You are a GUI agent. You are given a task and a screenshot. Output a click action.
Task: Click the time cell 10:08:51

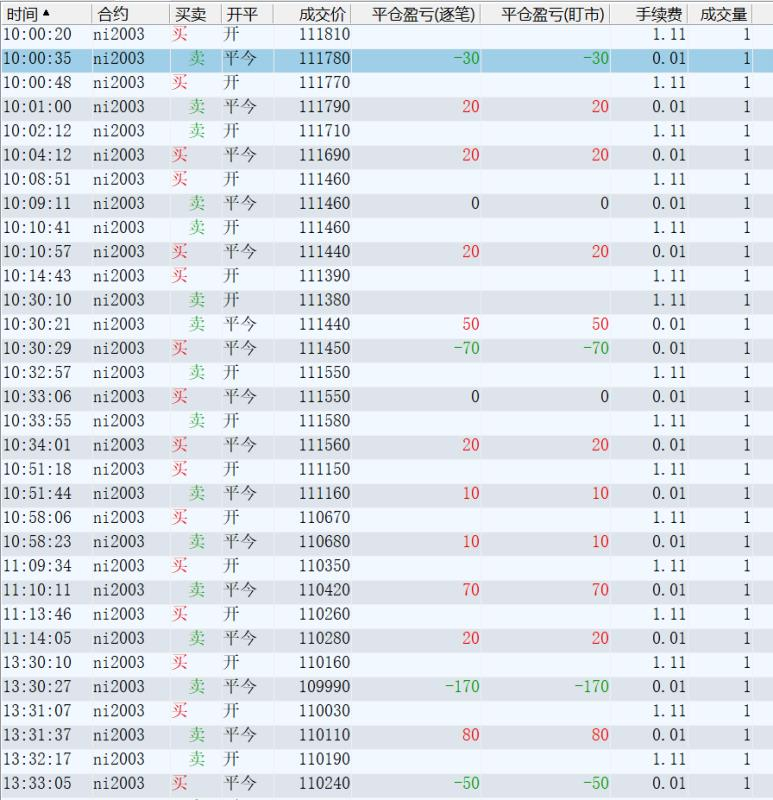click(x=37, y=179)
